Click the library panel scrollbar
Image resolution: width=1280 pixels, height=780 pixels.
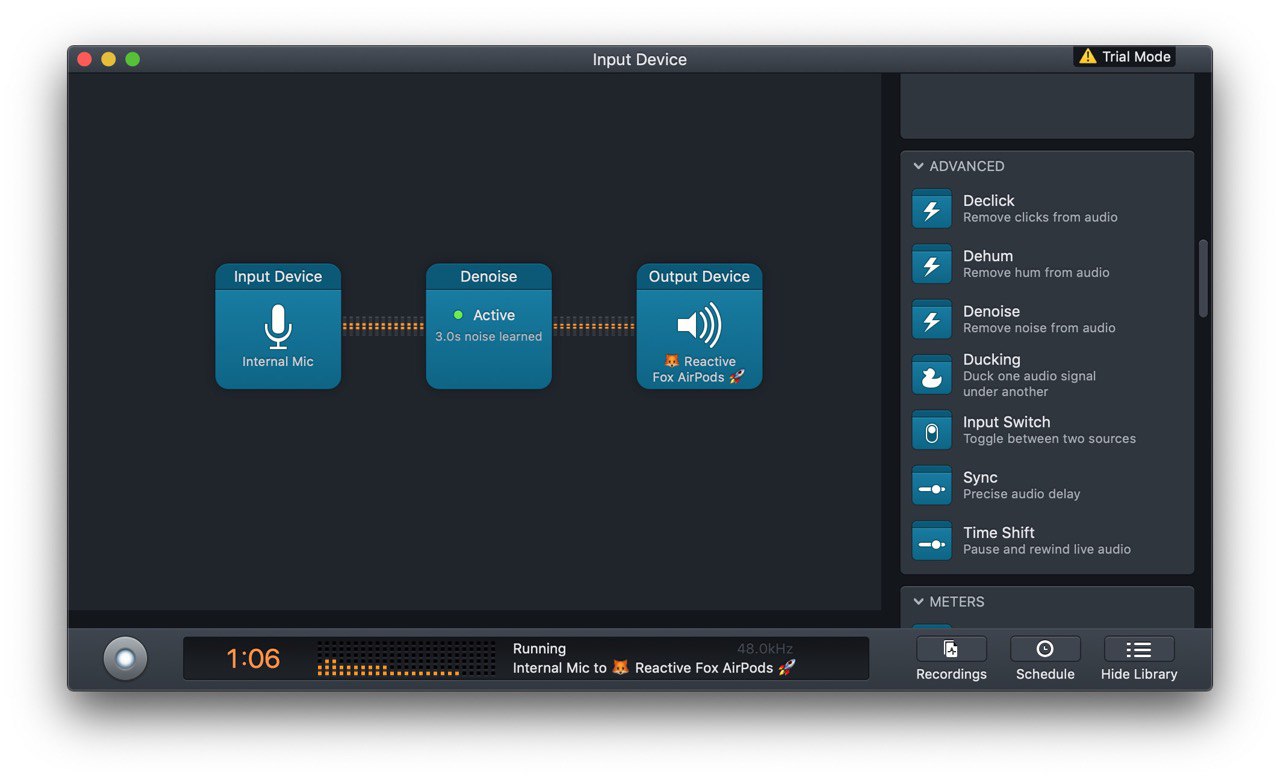tap(1203, 278)
